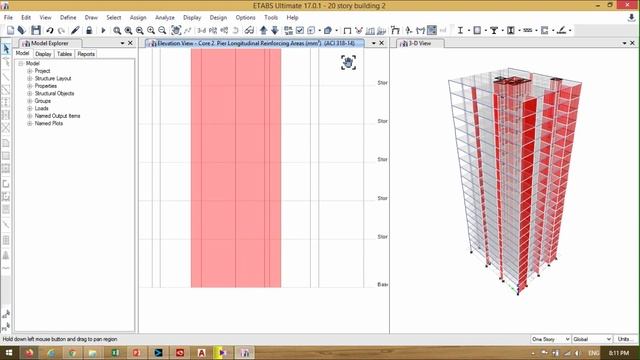
Task: Click the ENG language indicator
Action: tap(594, 353)
